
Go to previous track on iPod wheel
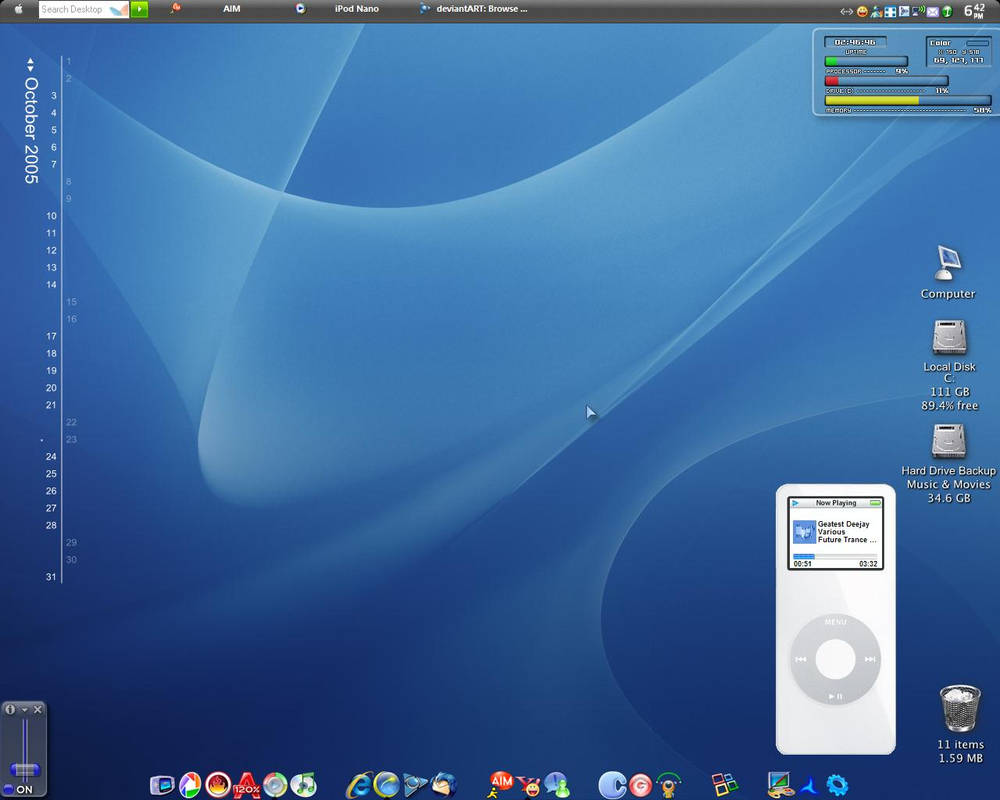(x=801, y=659)
